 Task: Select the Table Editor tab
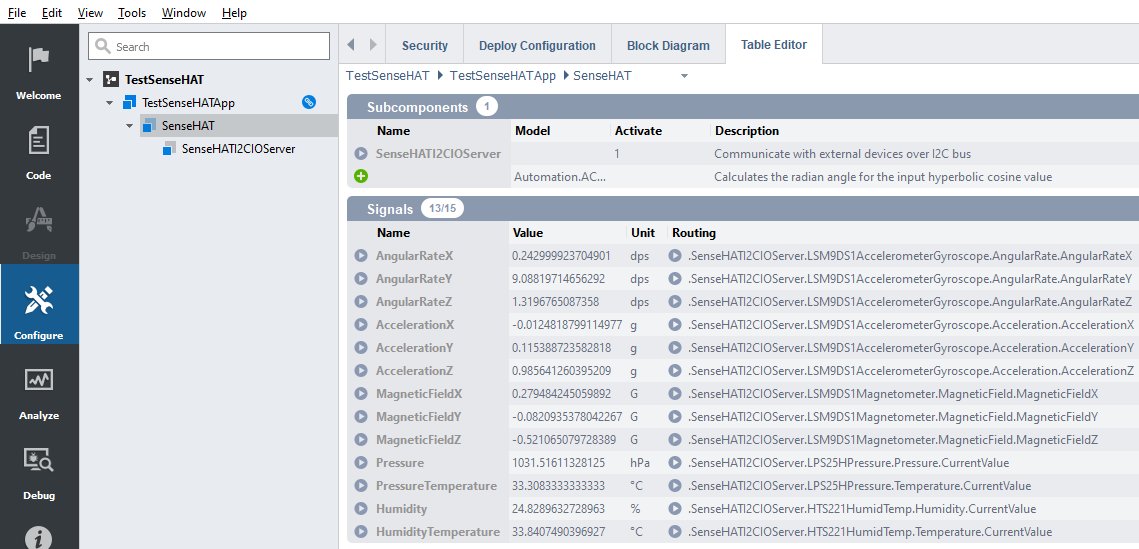coord(774,44)
